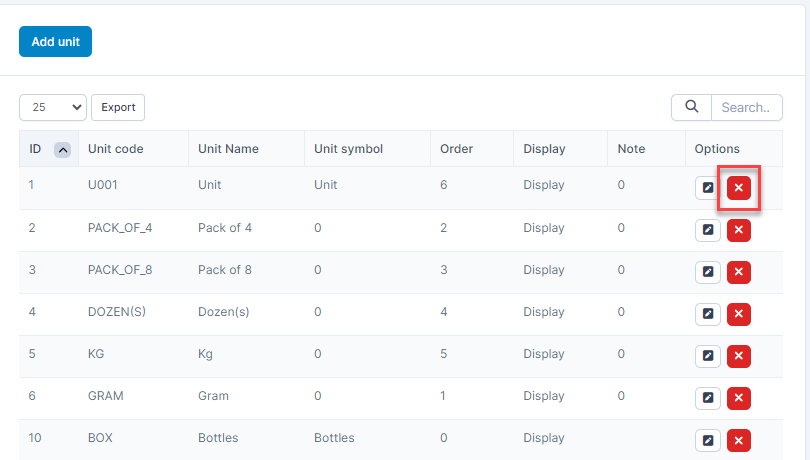Image resolution: width=810 pixels, height=460 pixels.
Task: Sort by Unit code column header
Action: click(x=115, y=149)
